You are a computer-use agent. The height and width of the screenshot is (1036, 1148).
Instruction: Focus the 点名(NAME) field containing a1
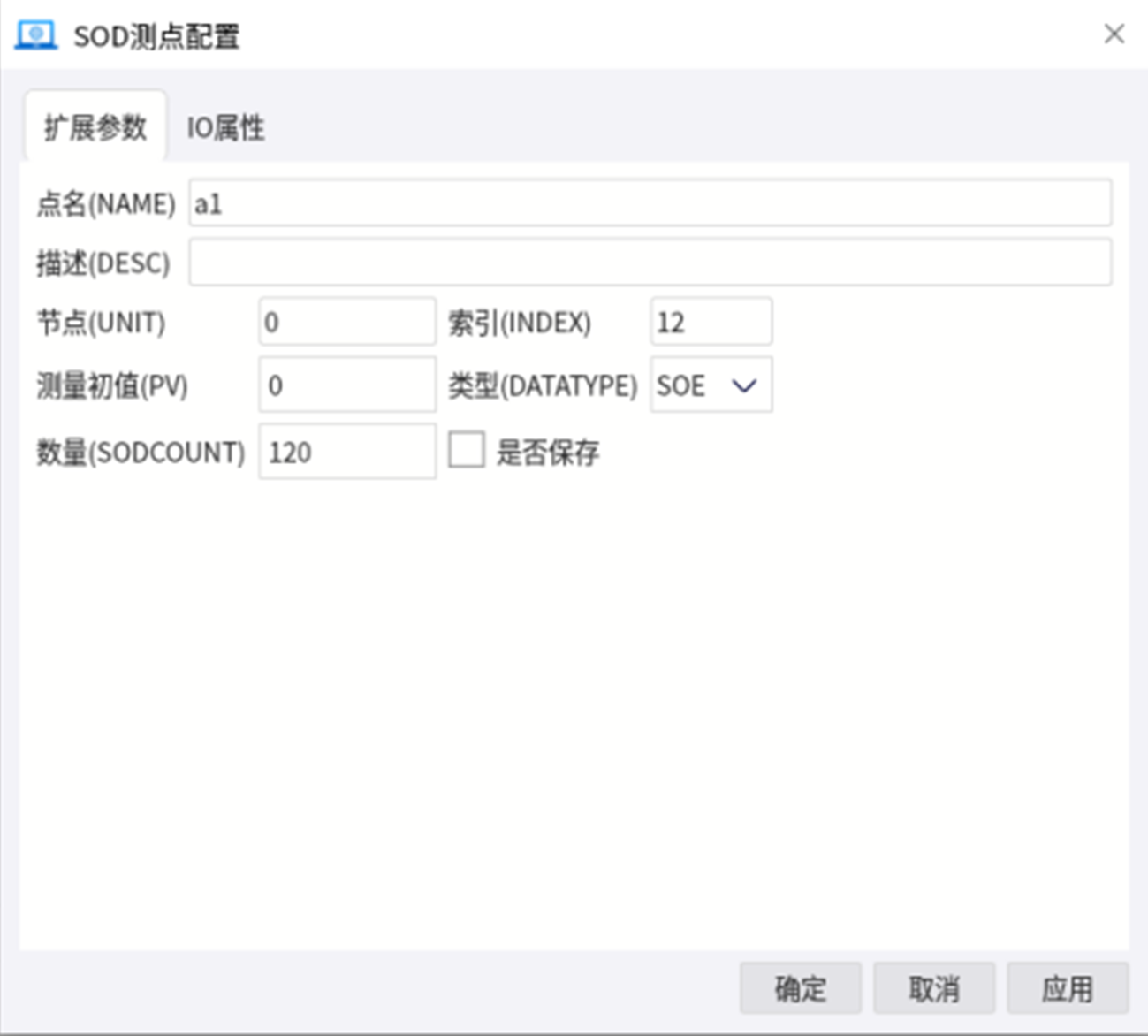[650, 203]
